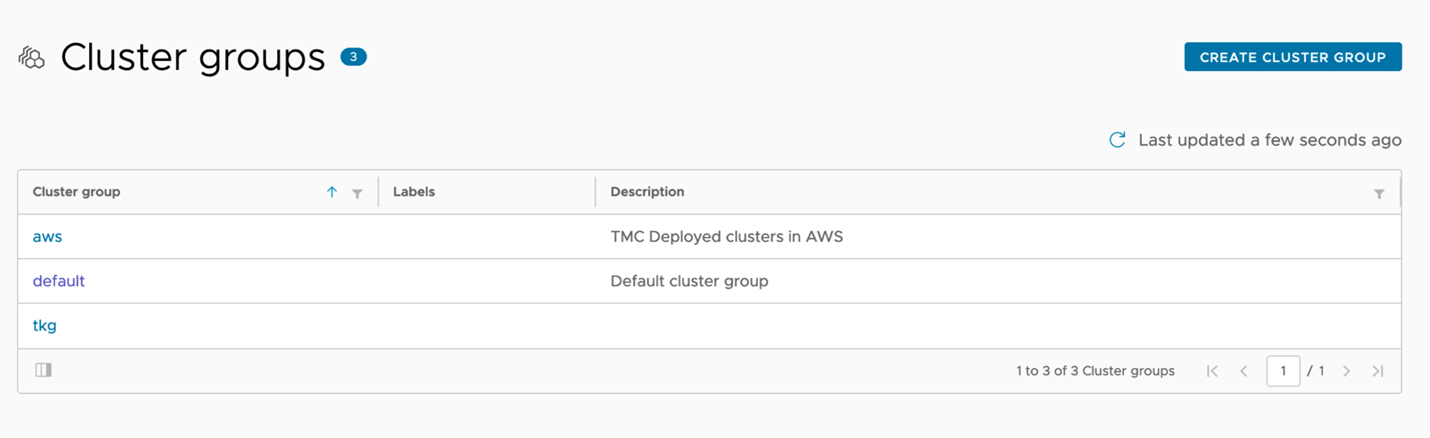Open the default cluster group link

(58, 281)
